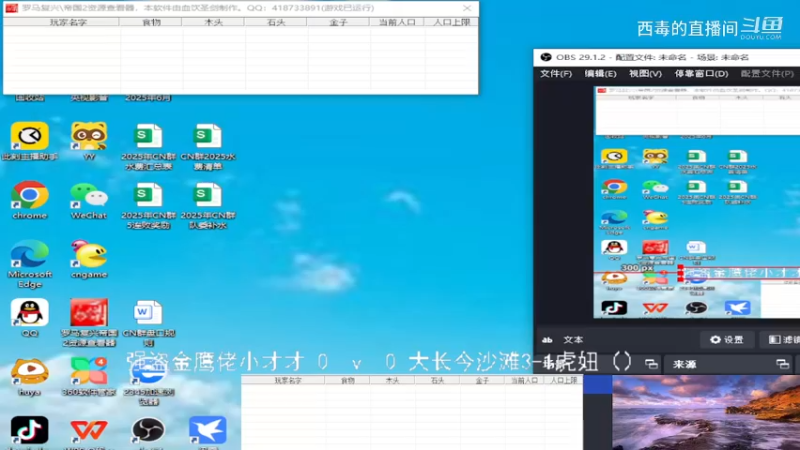Click 木头 column header in resource viewer window
The image size is (800, 450).
213,22
